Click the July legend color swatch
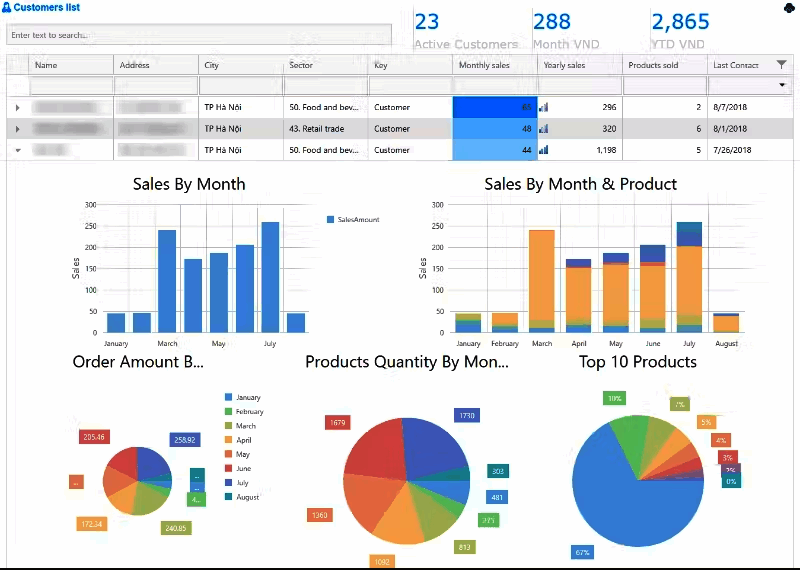Screen dimensions: 800x570 click(x=229, y=483)
